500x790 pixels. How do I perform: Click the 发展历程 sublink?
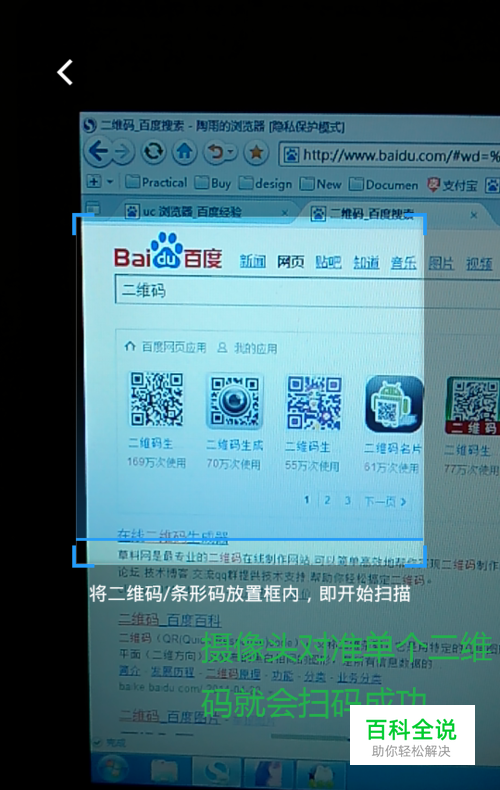pos(172,672)
